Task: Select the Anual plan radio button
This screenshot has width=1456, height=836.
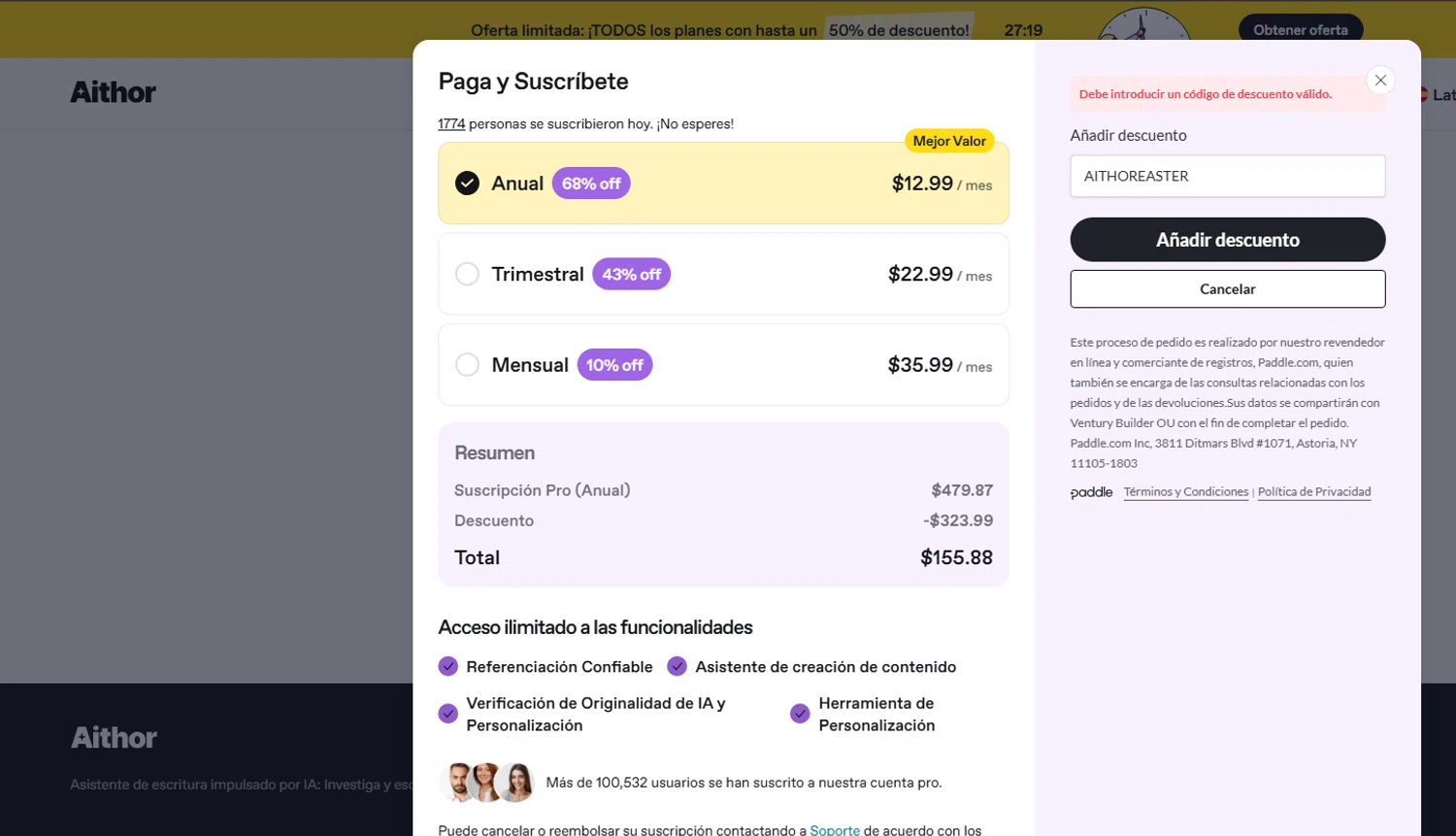Action: pyautogui.click(x=467, y=184)
